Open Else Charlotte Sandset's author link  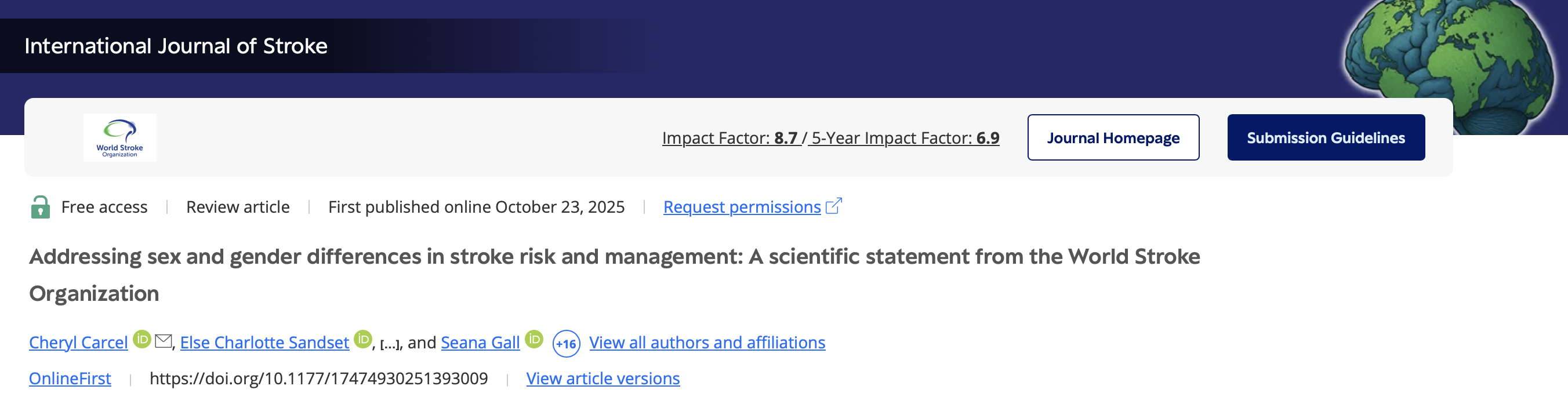[264, 343]
